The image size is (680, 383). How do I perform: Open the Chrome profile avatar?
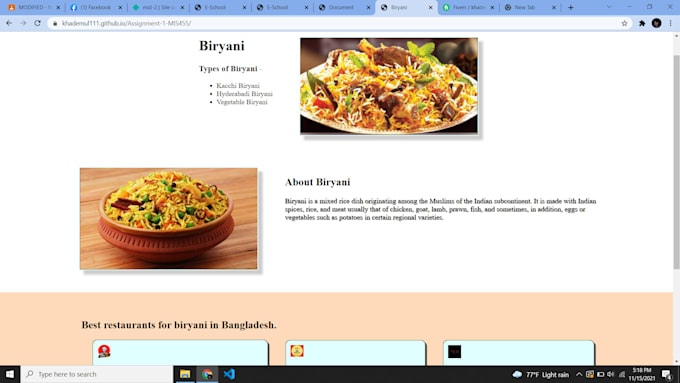point(656,23)
